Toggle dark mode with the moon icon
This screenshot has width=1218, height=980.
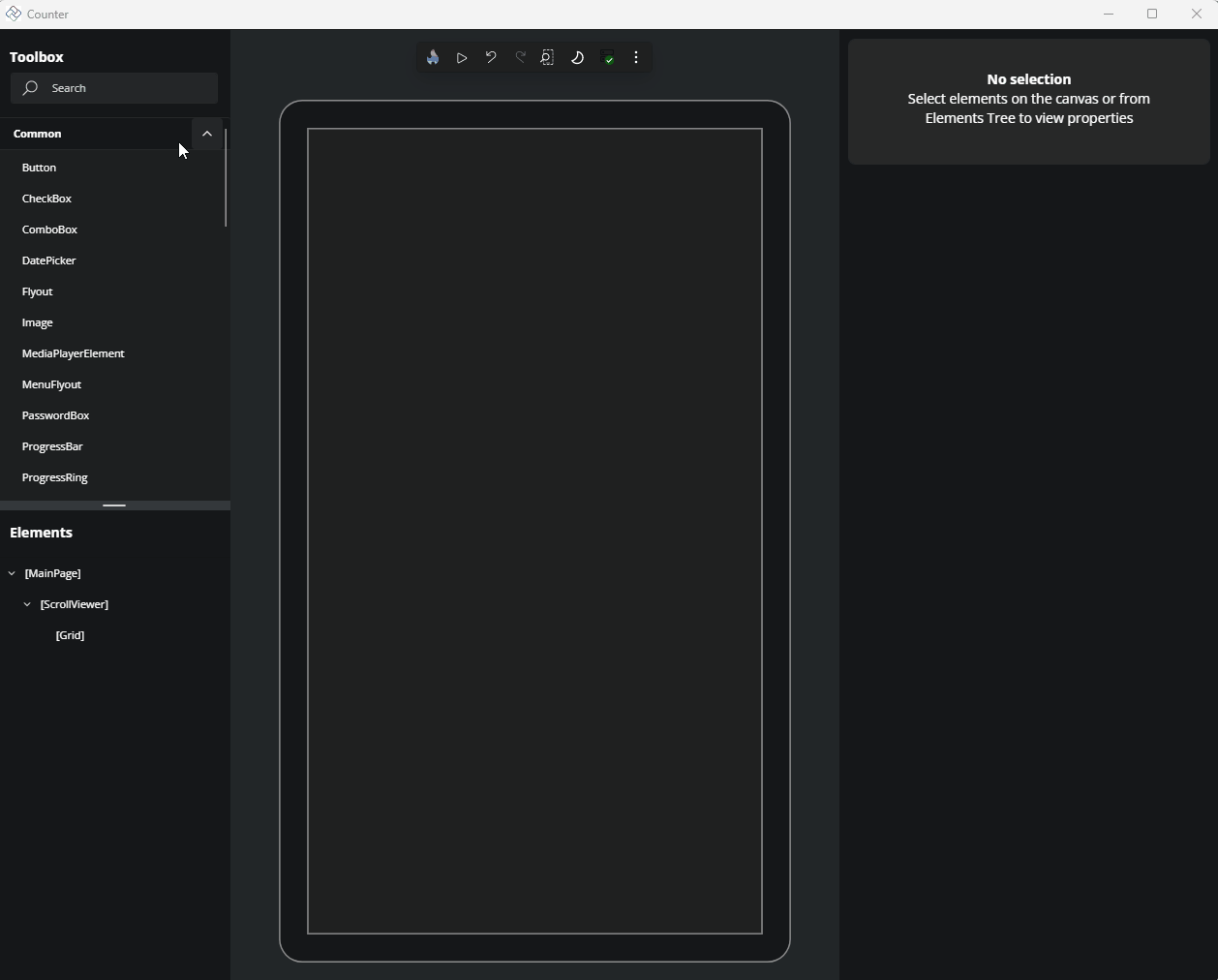pos(577,58)
